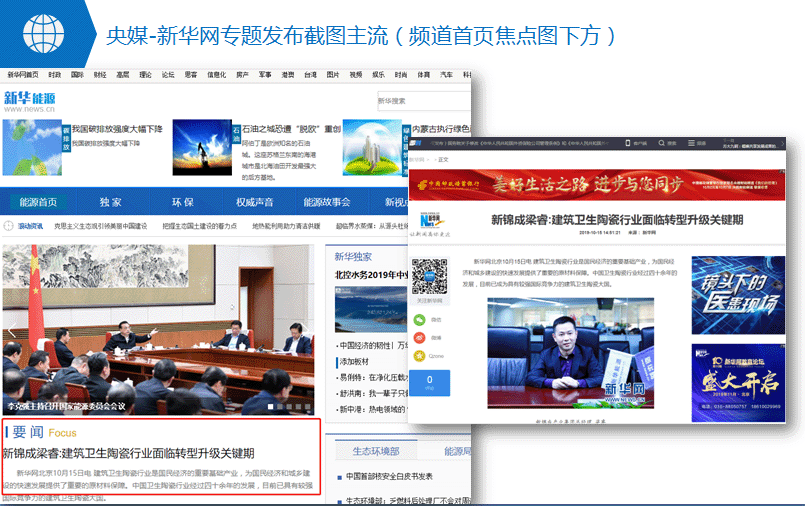
Task: Select the last carousel indicator dot
Action: (308, 406)
